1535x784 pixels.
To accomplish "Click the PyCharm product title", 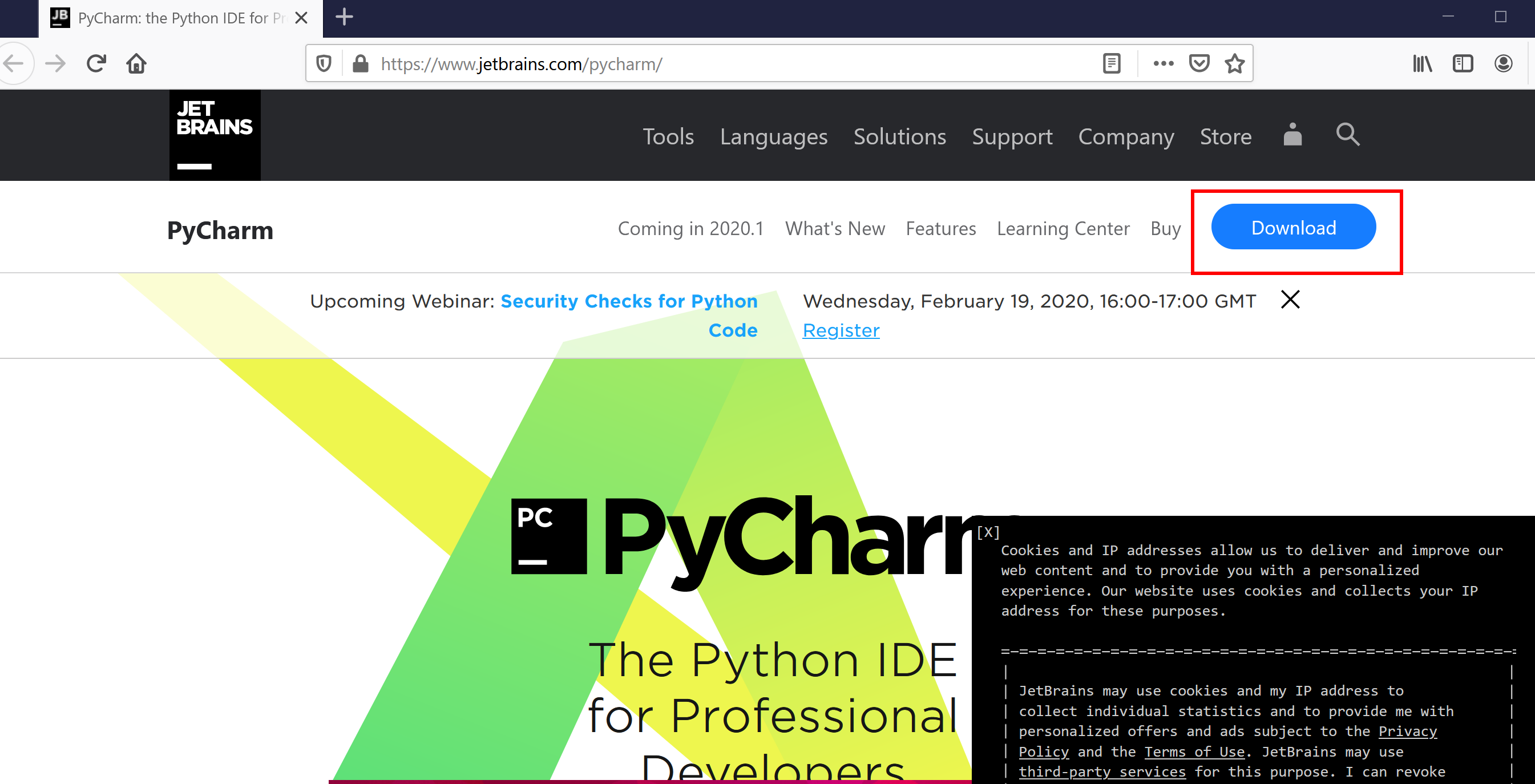I will click(220, 231).
